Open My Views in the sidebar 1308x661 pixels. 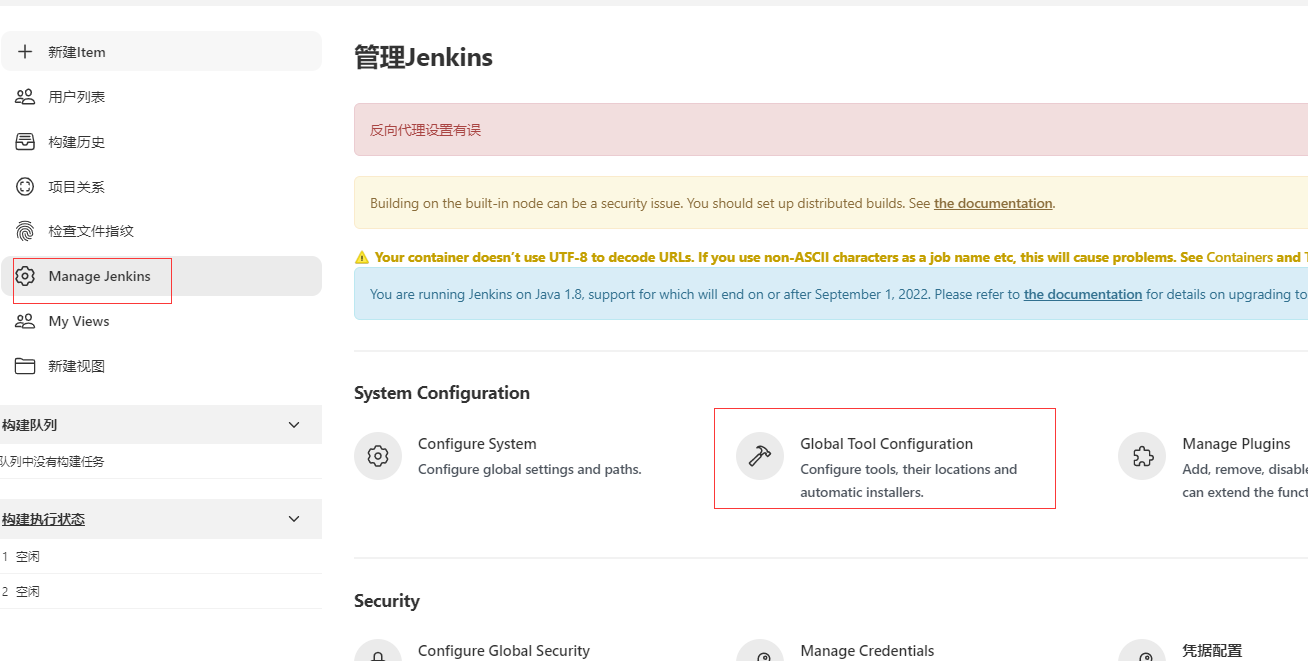click(79, 321)
